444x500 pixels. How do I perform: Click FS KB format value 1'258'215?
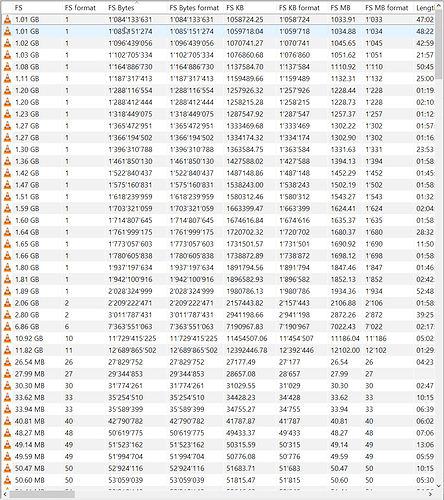click(294, 102)
